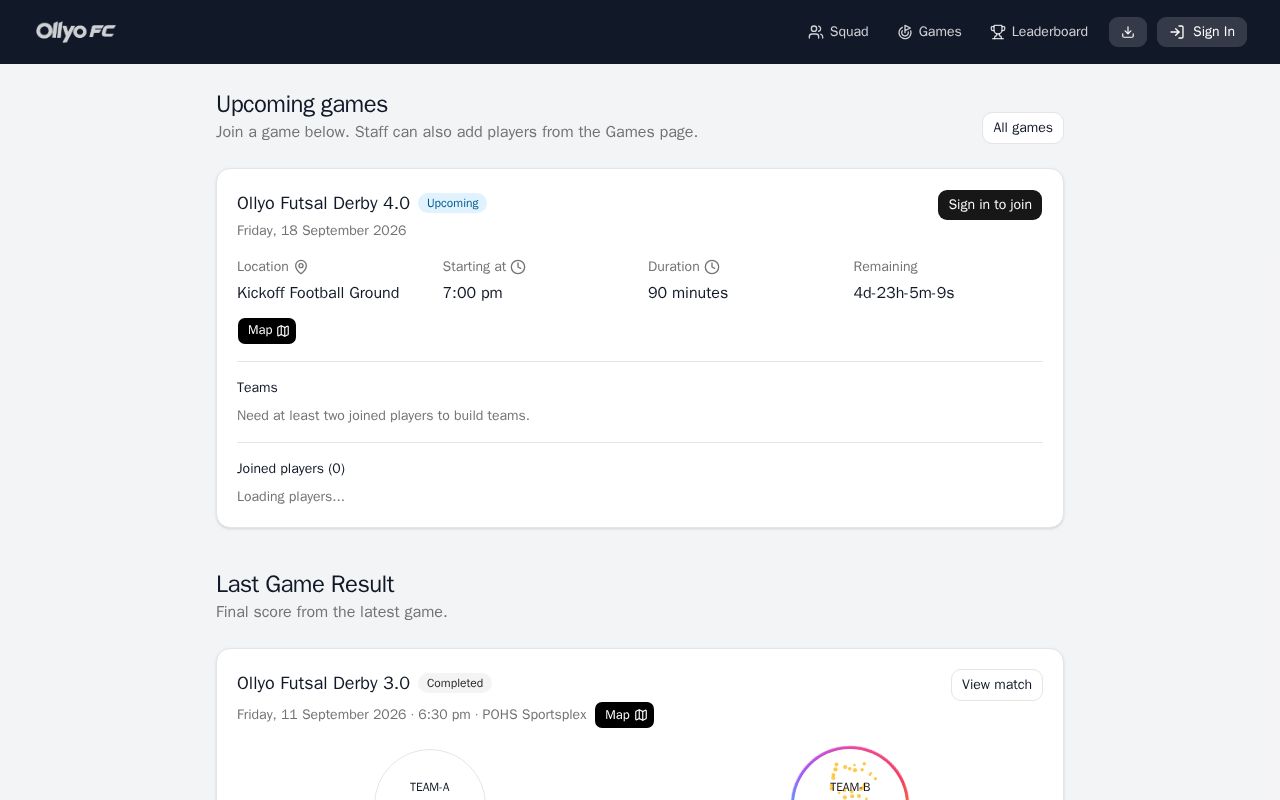This screenshot has height=800, width=1280.
Task: Click the Joined players (0) heading
Action: pyautogui.click(x=291, y=469)
